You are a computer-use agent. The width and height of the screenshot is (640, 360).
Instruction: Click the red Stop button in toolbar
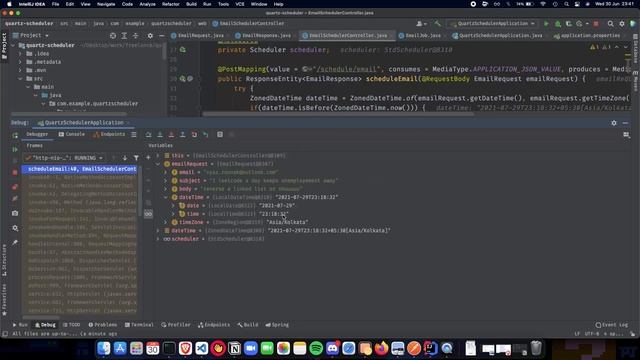pos(596,24)
